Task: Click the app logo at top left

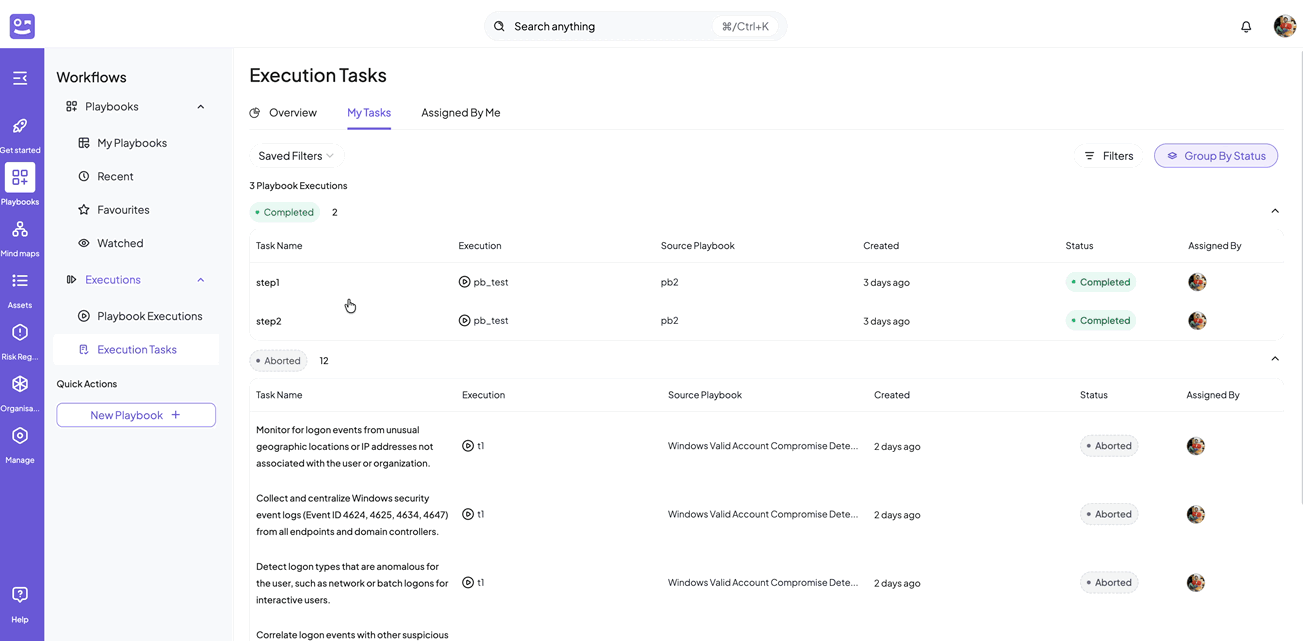Action: [x=21, y=26]
